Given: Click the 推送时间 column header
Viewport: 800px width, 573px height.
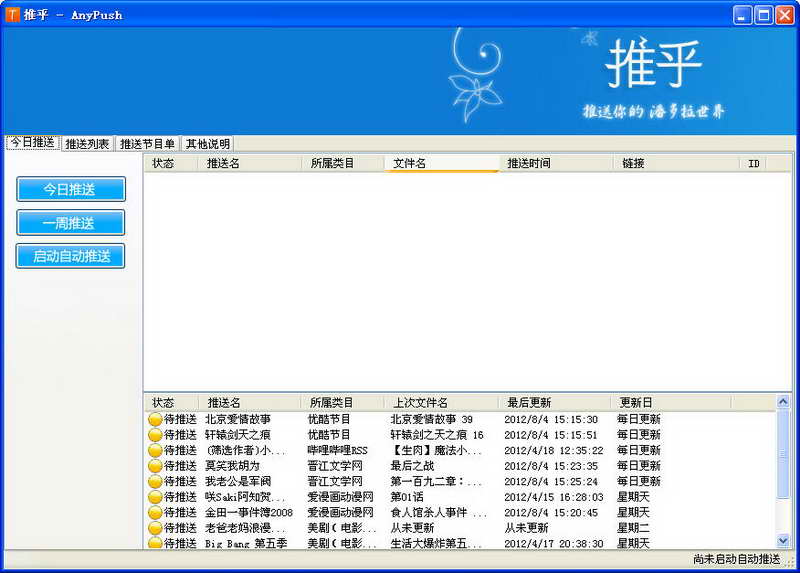Looking at the screenshot, I should (556, 163).
